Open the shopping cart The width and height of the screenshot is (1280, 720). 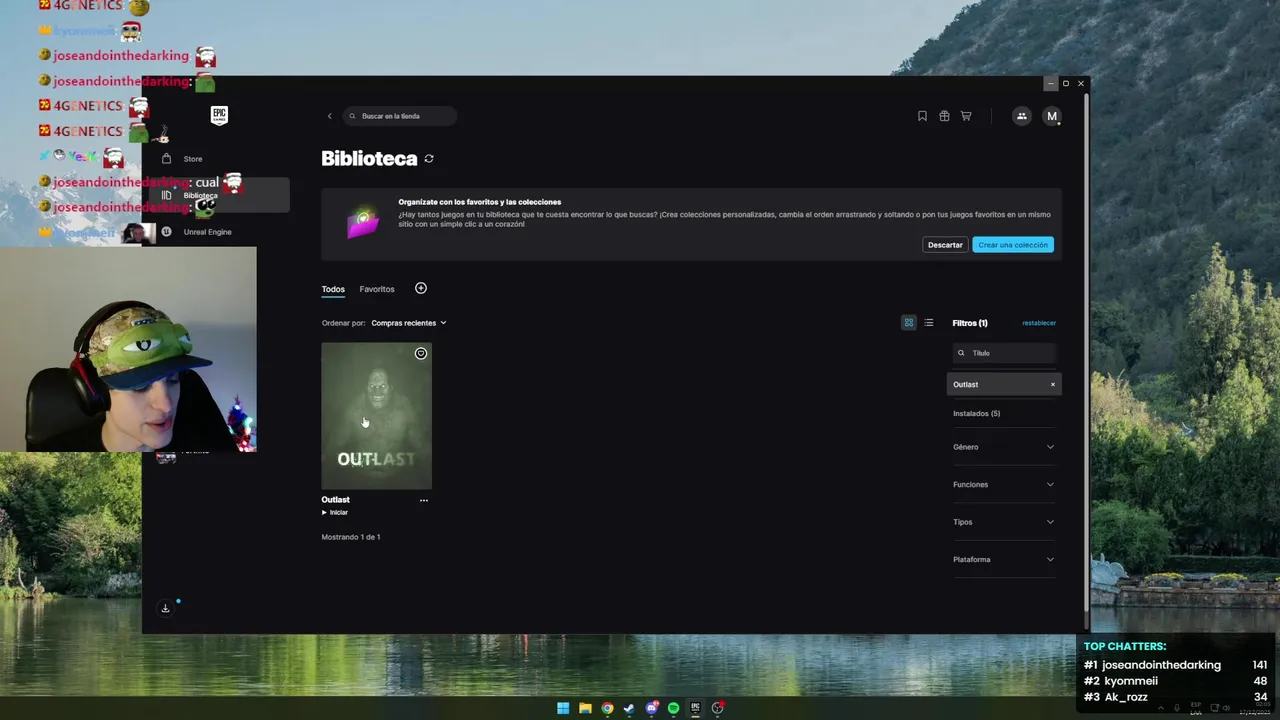[966, 116]
